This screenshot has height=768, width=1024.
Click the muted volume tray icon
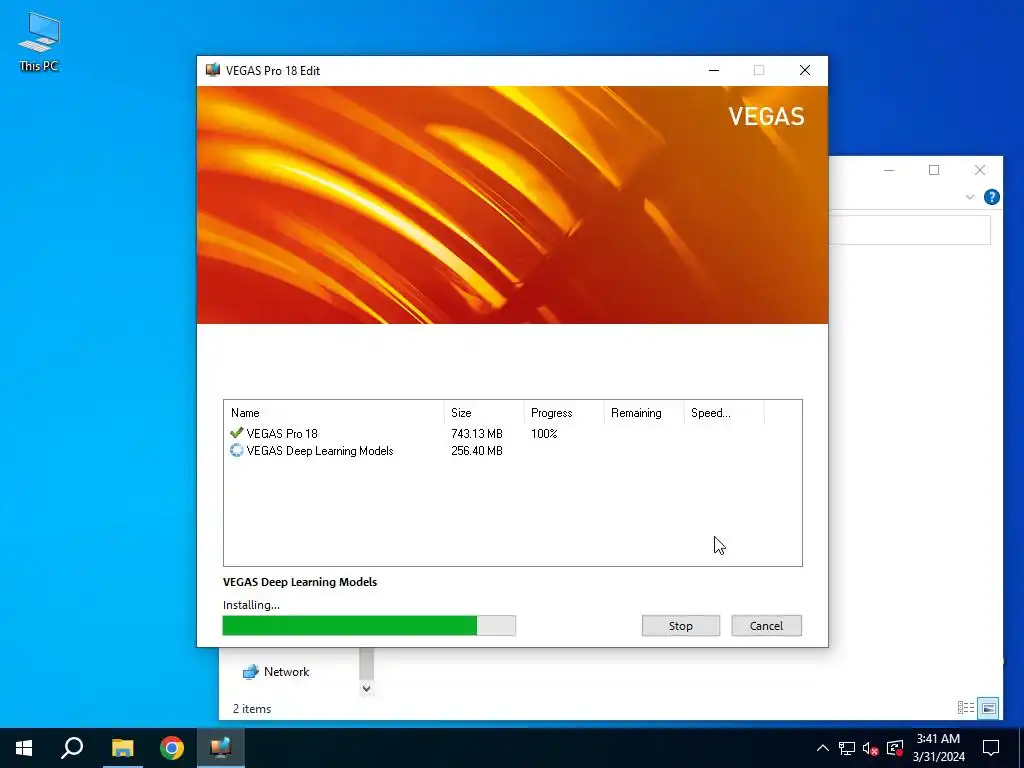point(871,748)
